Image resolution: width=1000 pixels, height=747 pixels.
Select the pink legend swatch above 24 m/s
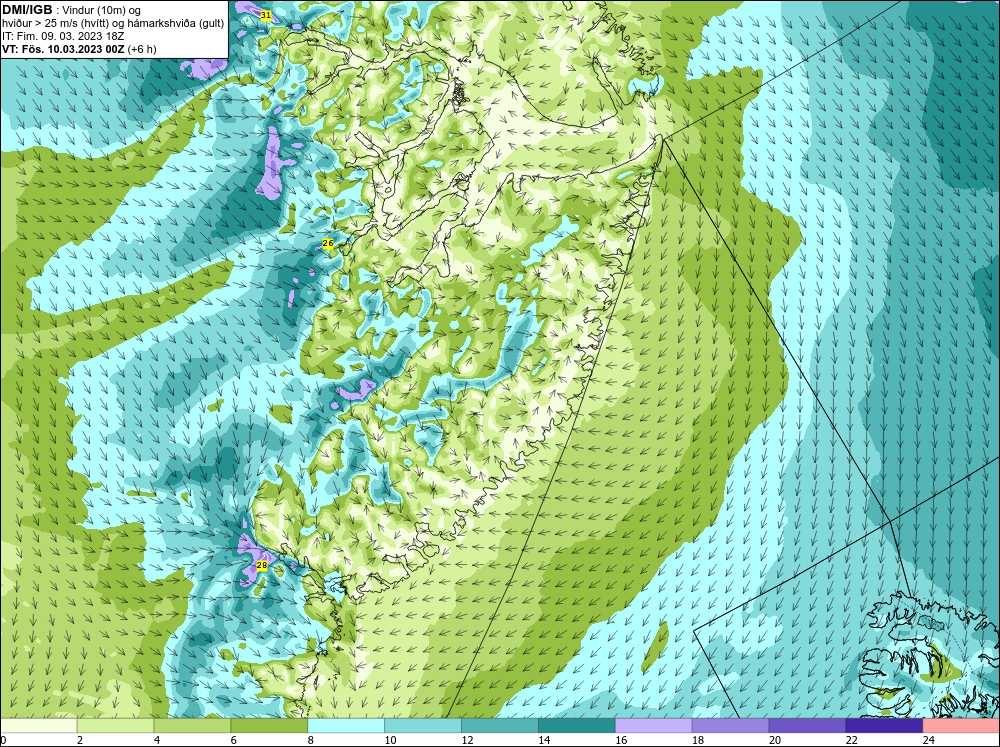961,726
